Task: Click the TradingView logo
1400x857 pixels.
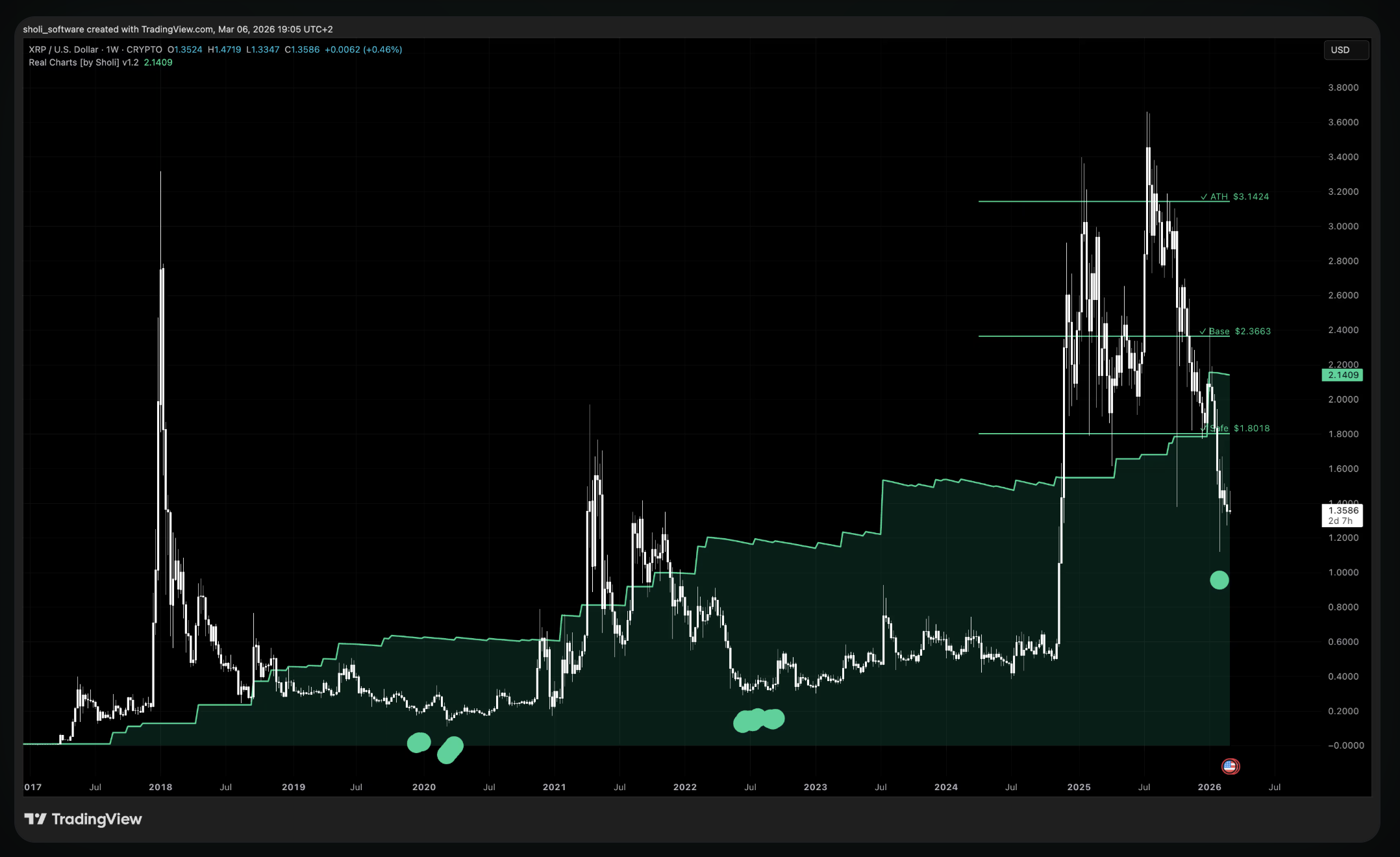Action: [83, 819]
